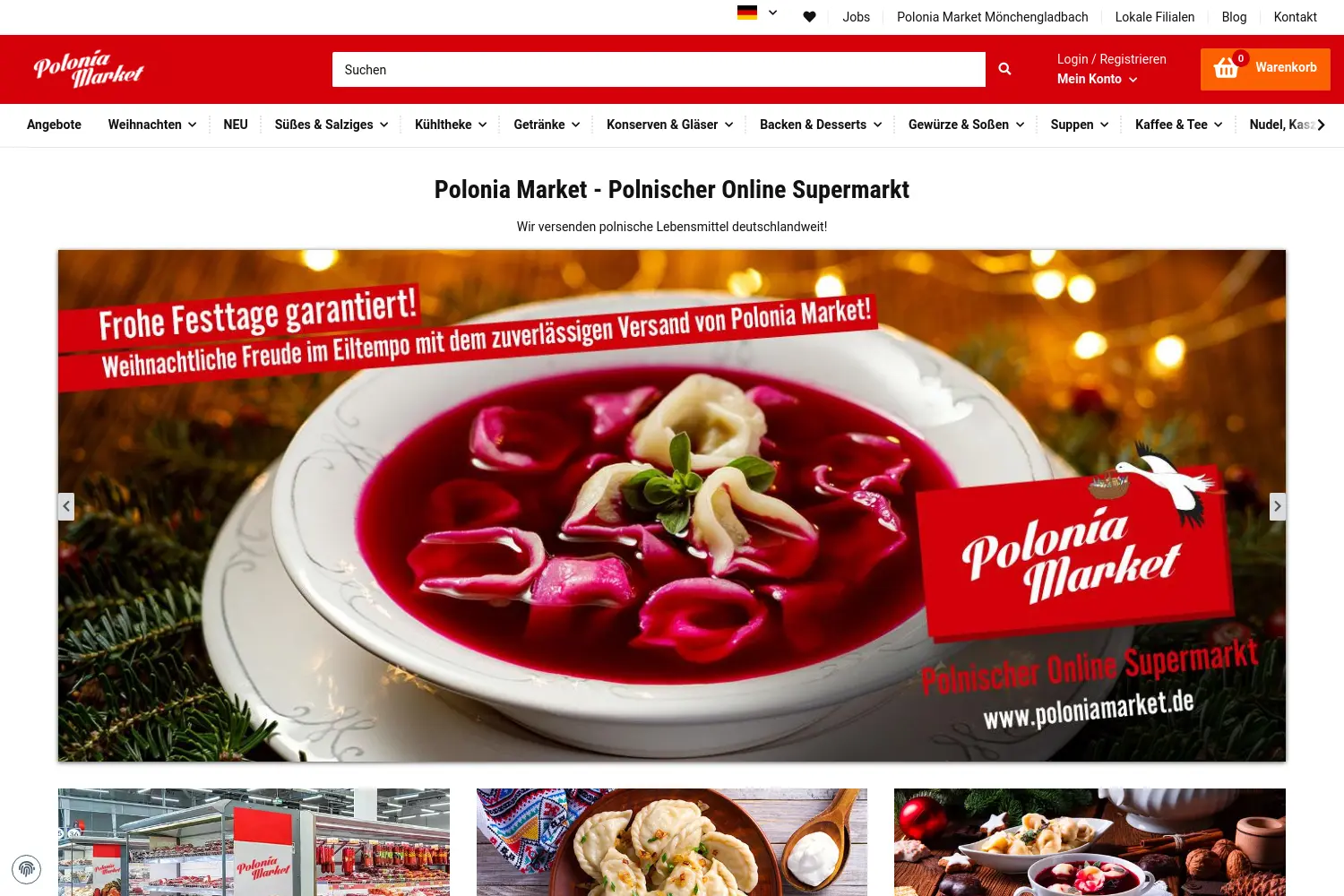Open the wishlist heart icon
This screenshot has height=896, width=1344.
809,16
